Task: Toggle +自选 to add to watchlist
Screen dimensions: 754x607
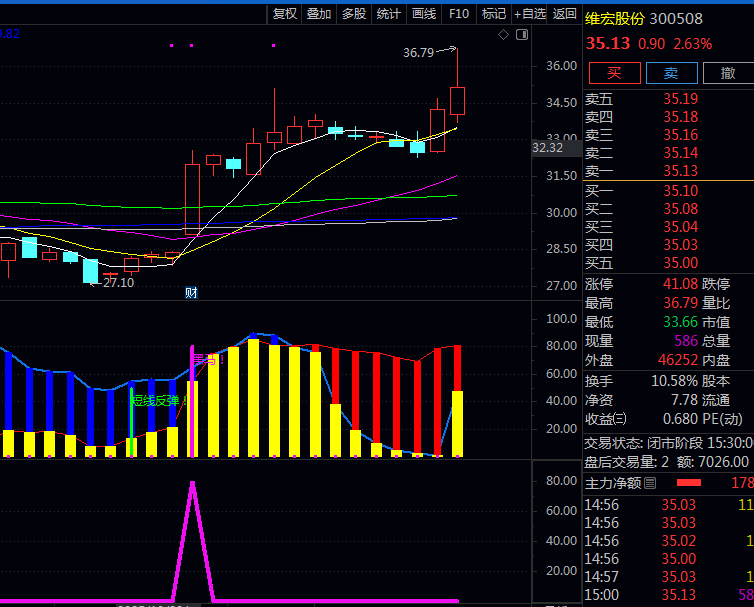Action: point(529,14)
